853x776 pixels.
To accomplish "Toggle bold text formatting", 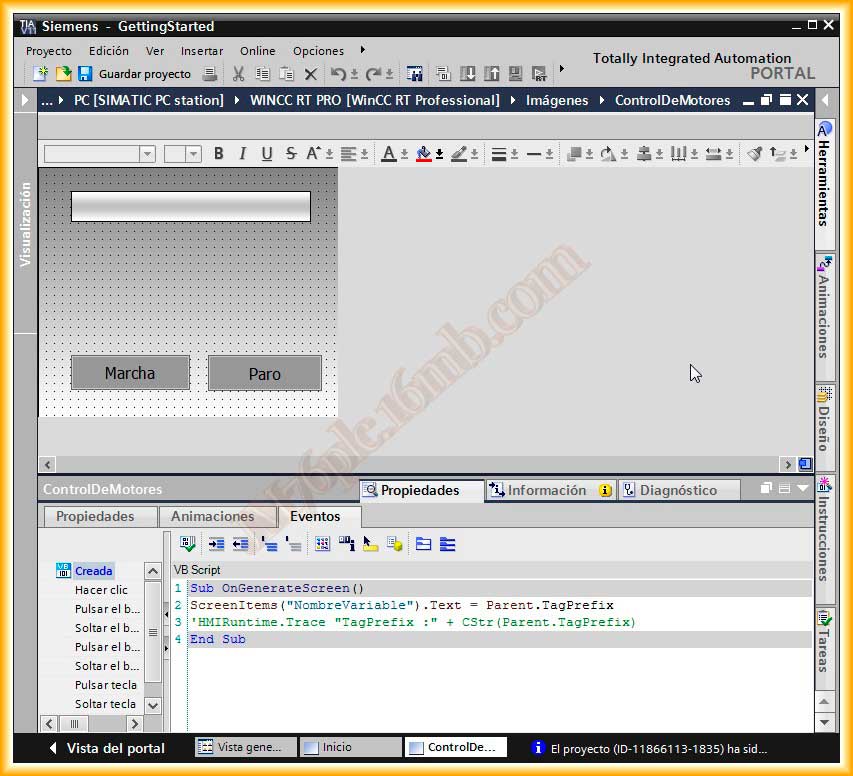I will [218, 154].
